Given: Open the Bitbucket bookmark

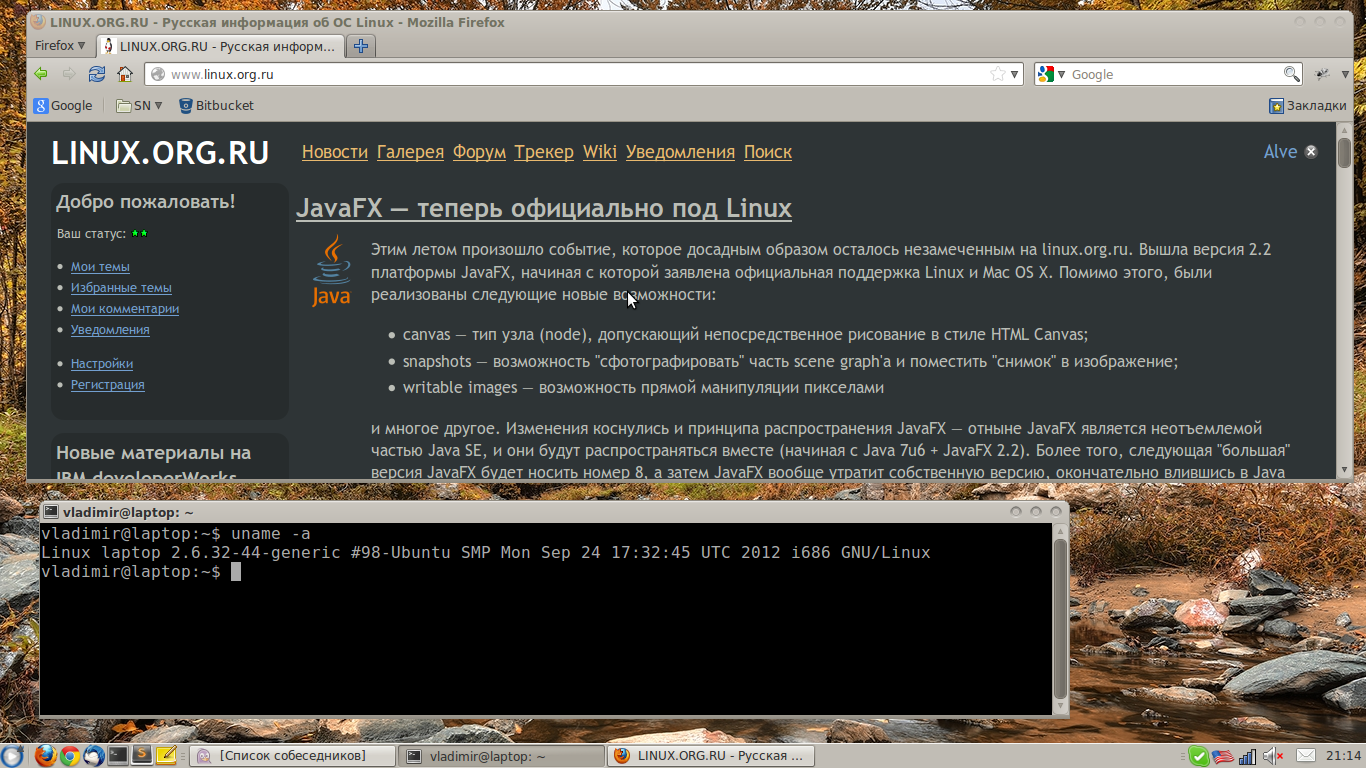Looking at the screenshot, I should tap(216, 105).
